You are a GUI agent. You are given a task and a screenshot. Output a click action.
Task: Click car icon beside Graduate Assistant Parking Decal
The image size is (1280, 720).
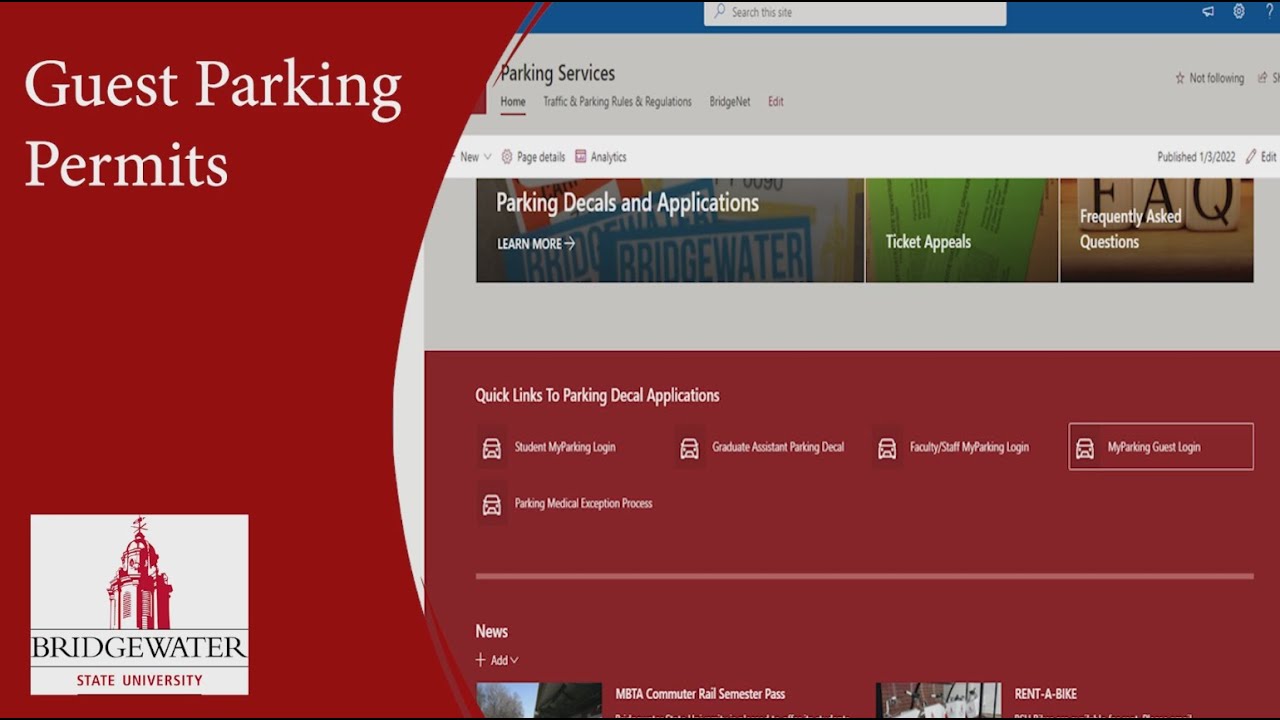coord(689,448)
